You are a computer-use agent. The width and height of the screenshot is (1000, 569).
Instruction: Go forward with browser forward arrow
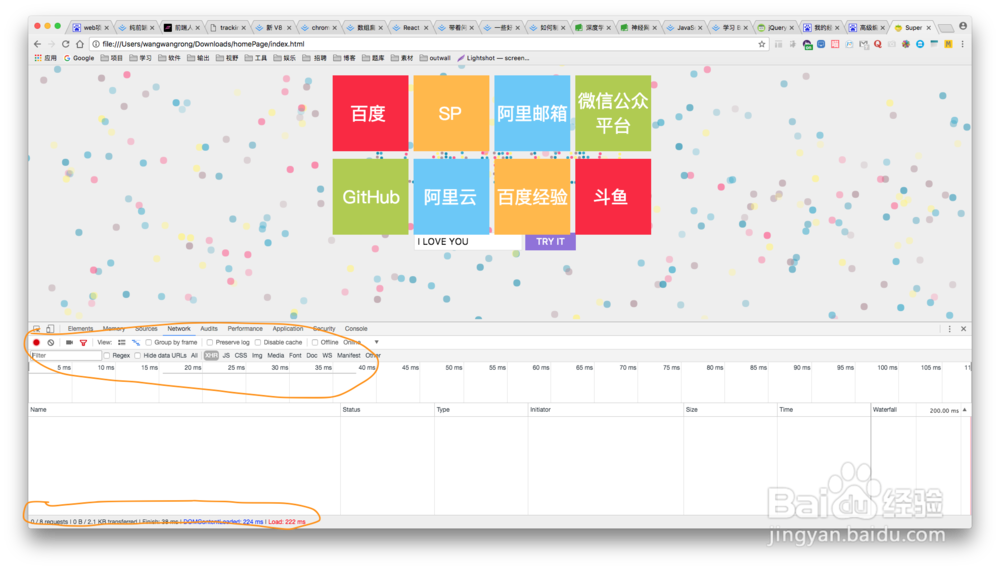tap(51, 44)
